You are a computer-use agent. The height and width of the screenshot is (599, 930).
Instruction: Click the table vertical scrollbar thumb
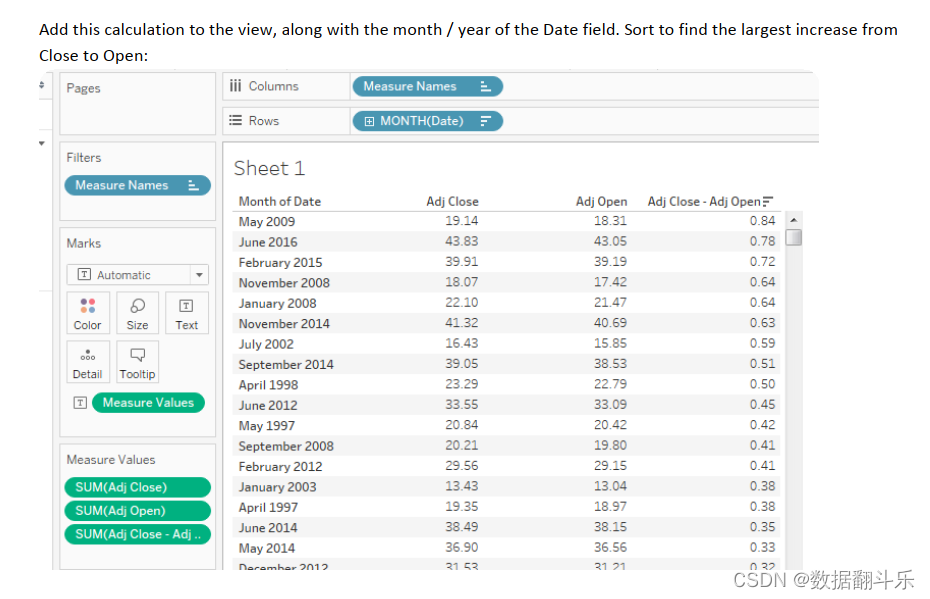(794, 237)
